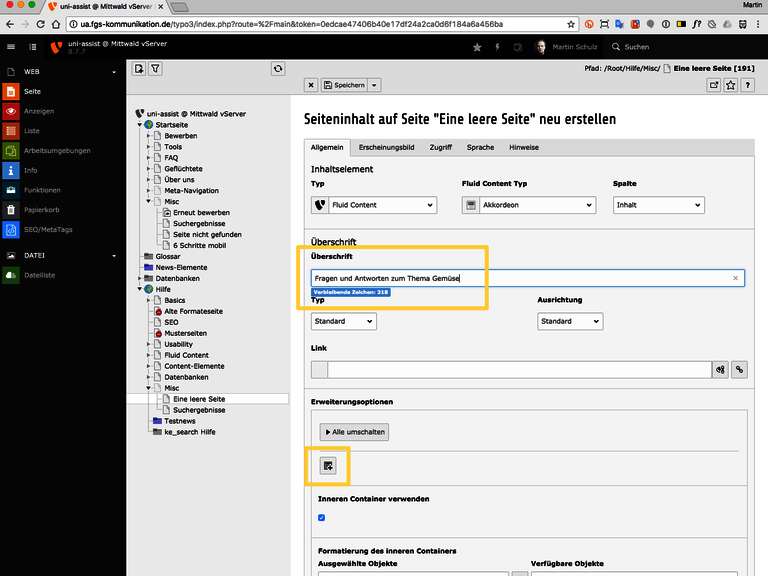Switch to the Erscheinungsbild tab
The height and width of the screenshot is (576, 768).
click(x=386, y=147)
